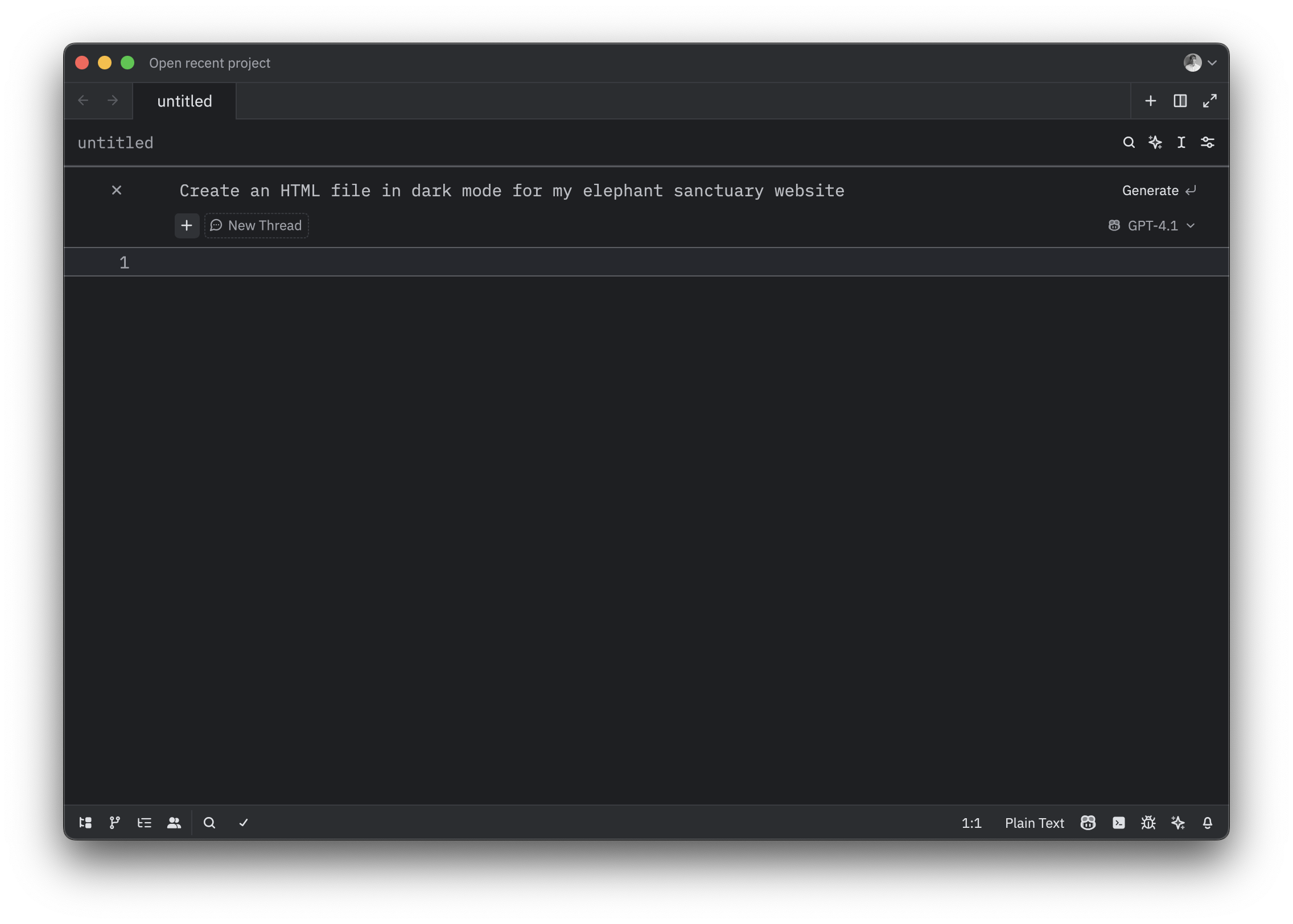Open the GPT-4.1 model dropdown
1293x924 pixels.
tap(1152, 226)
